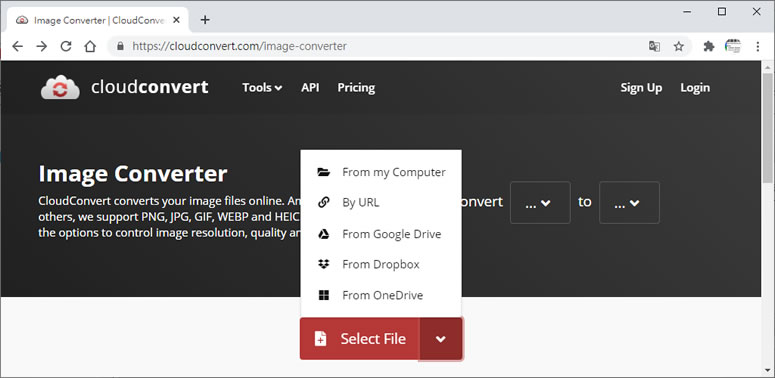Click the CloudConvert cloud logo icon
The width and height of the screenshot is (775, 378).
pyautogui.click(x=60, y=87)
